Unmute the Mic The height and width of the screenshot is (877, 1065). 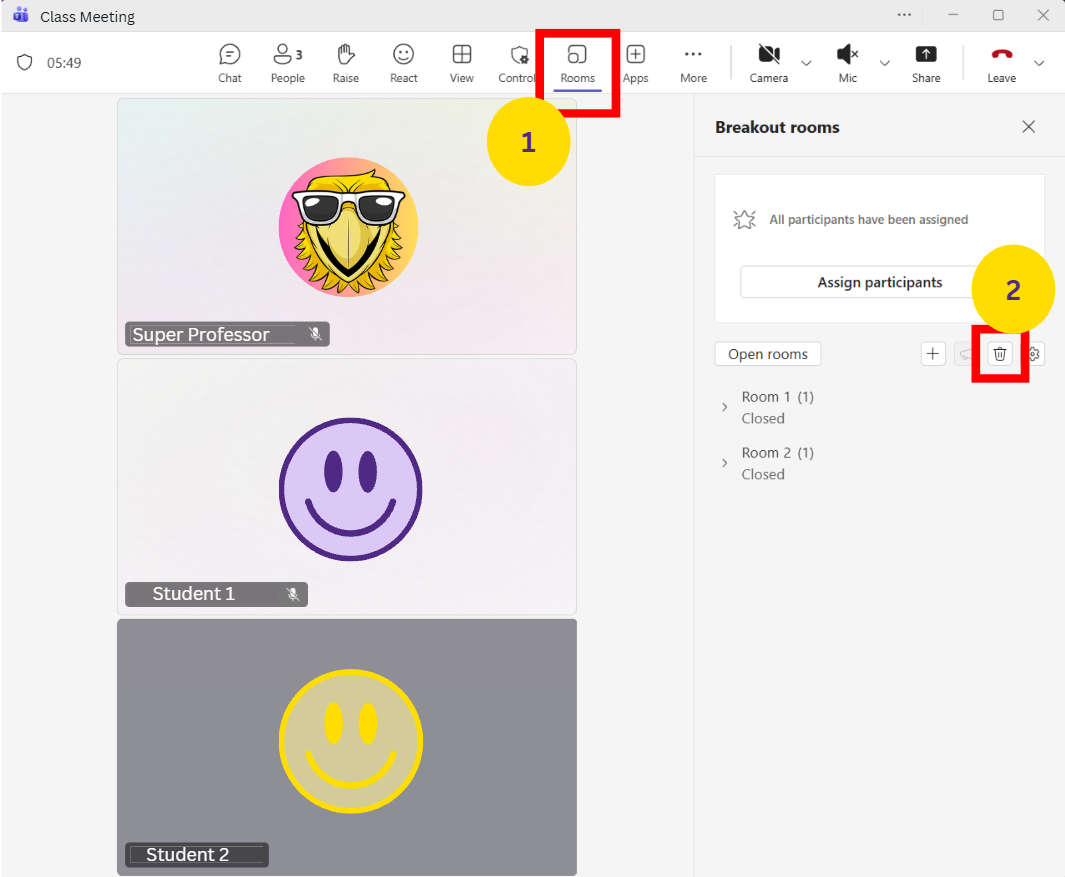point(847,62)
